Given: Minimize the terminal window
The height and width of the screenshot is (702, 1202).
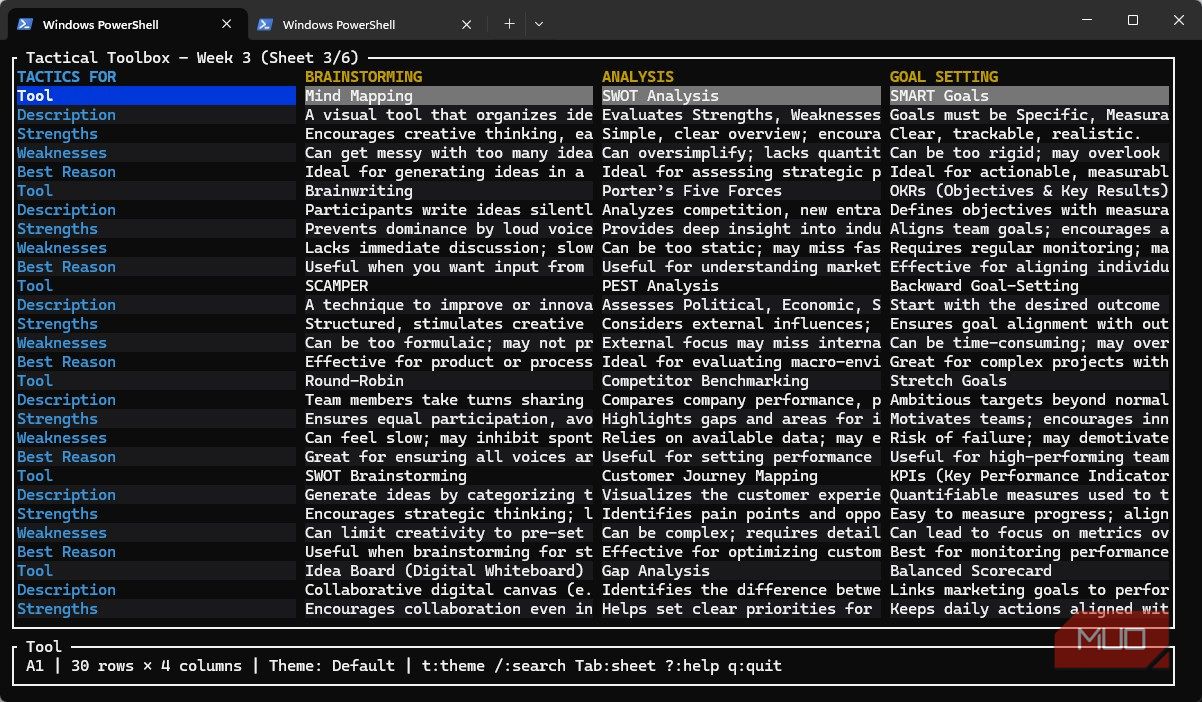Looking at the screenshot, I should [x=1087, y=20].
